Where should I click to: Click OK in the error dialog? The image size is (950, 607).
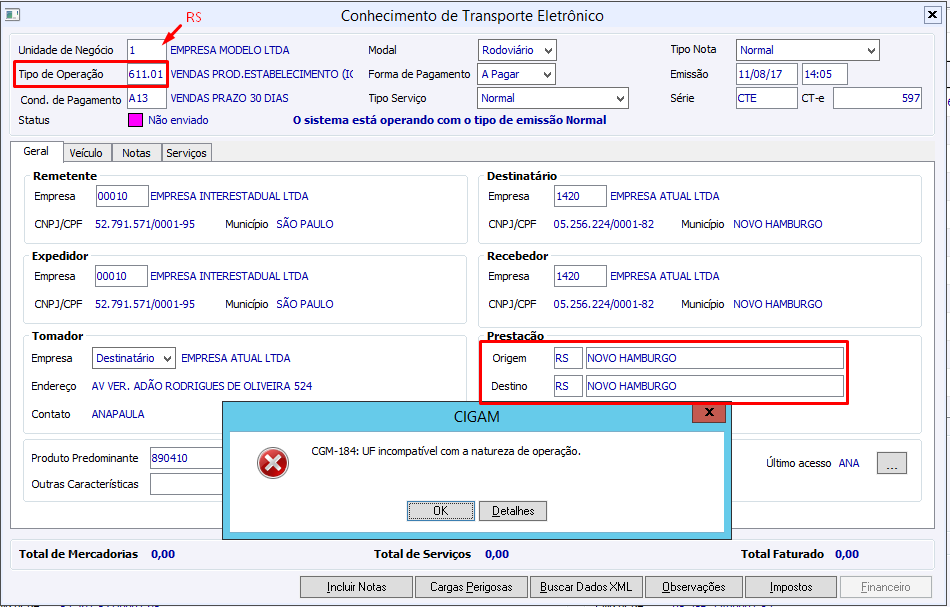[x=441, y=511]
